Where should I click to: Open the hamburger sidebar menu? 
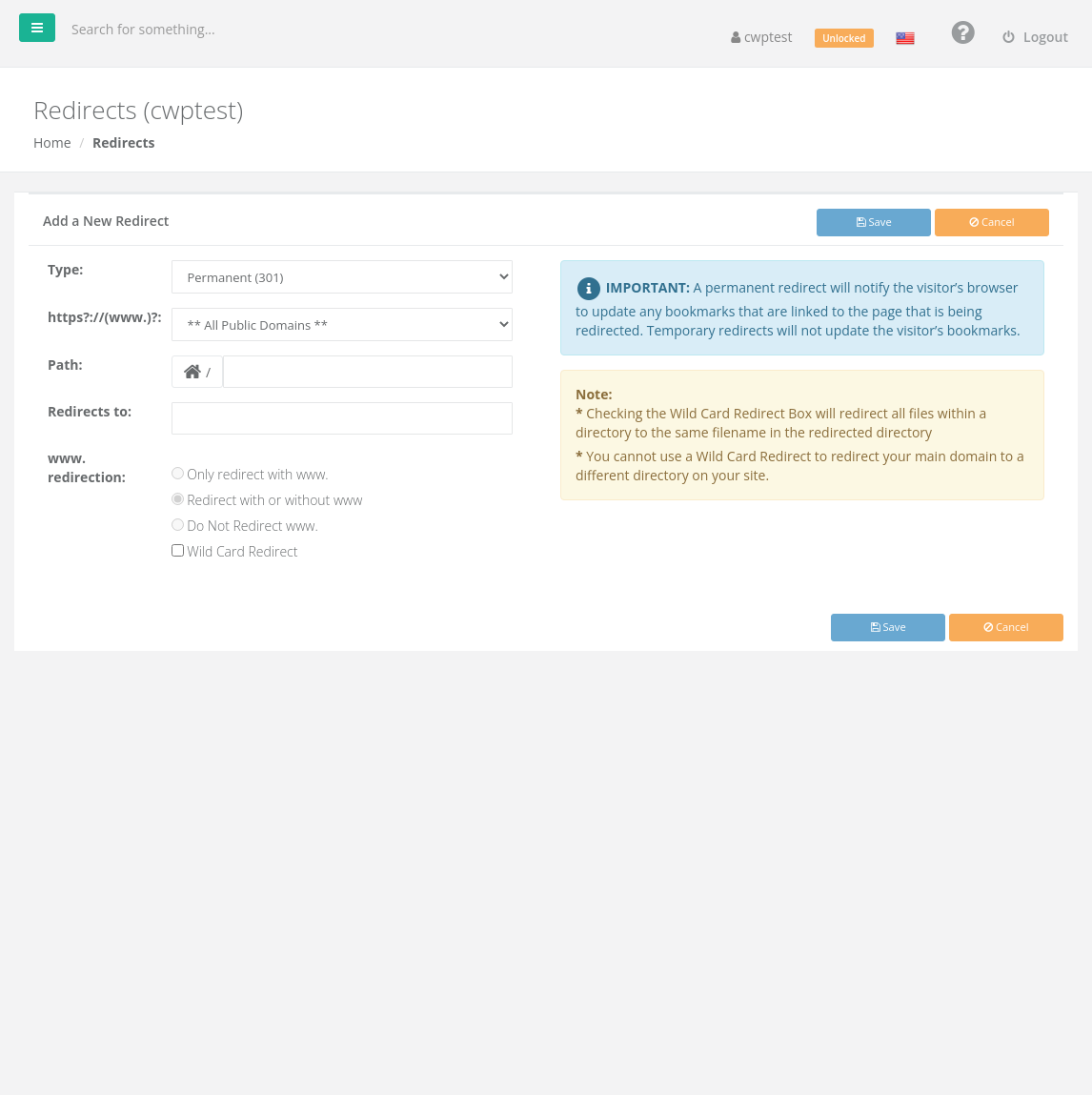37,28
